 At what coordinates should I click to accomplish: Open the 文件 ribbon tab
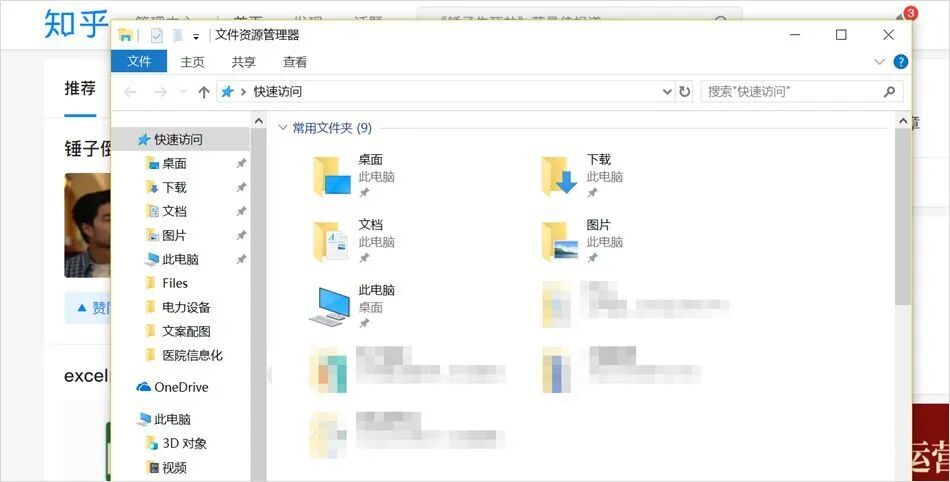tap(139, 61)
